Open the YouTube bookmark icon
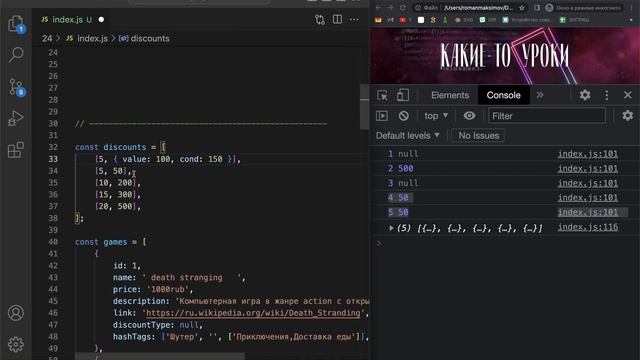The image size is (640, 360). [403, 20]
